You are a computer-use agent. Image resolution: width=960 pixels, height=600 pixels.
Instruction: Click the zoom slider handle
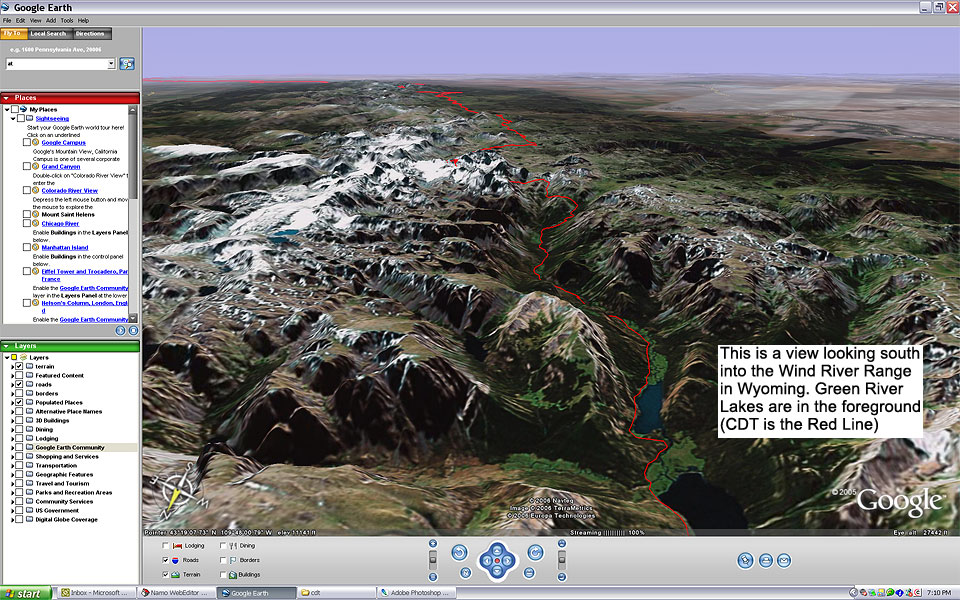pos(433,558)
